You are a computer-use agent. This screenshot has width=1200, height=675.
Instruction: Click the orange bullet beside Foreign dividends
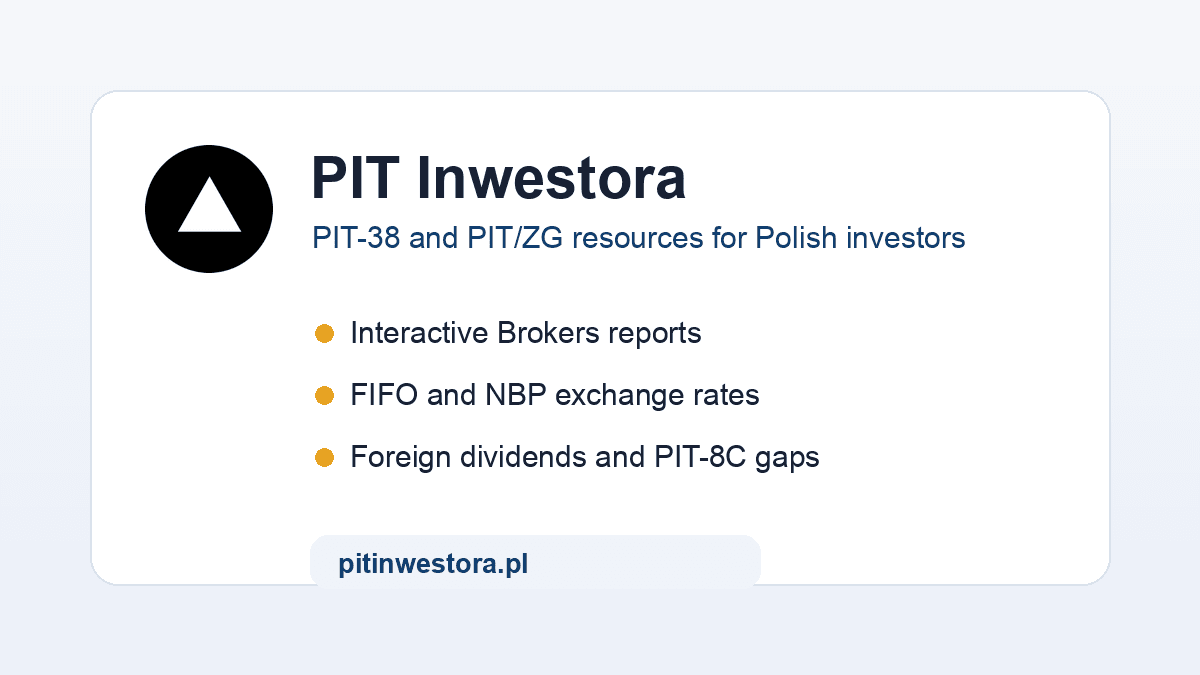click(324, 458)
